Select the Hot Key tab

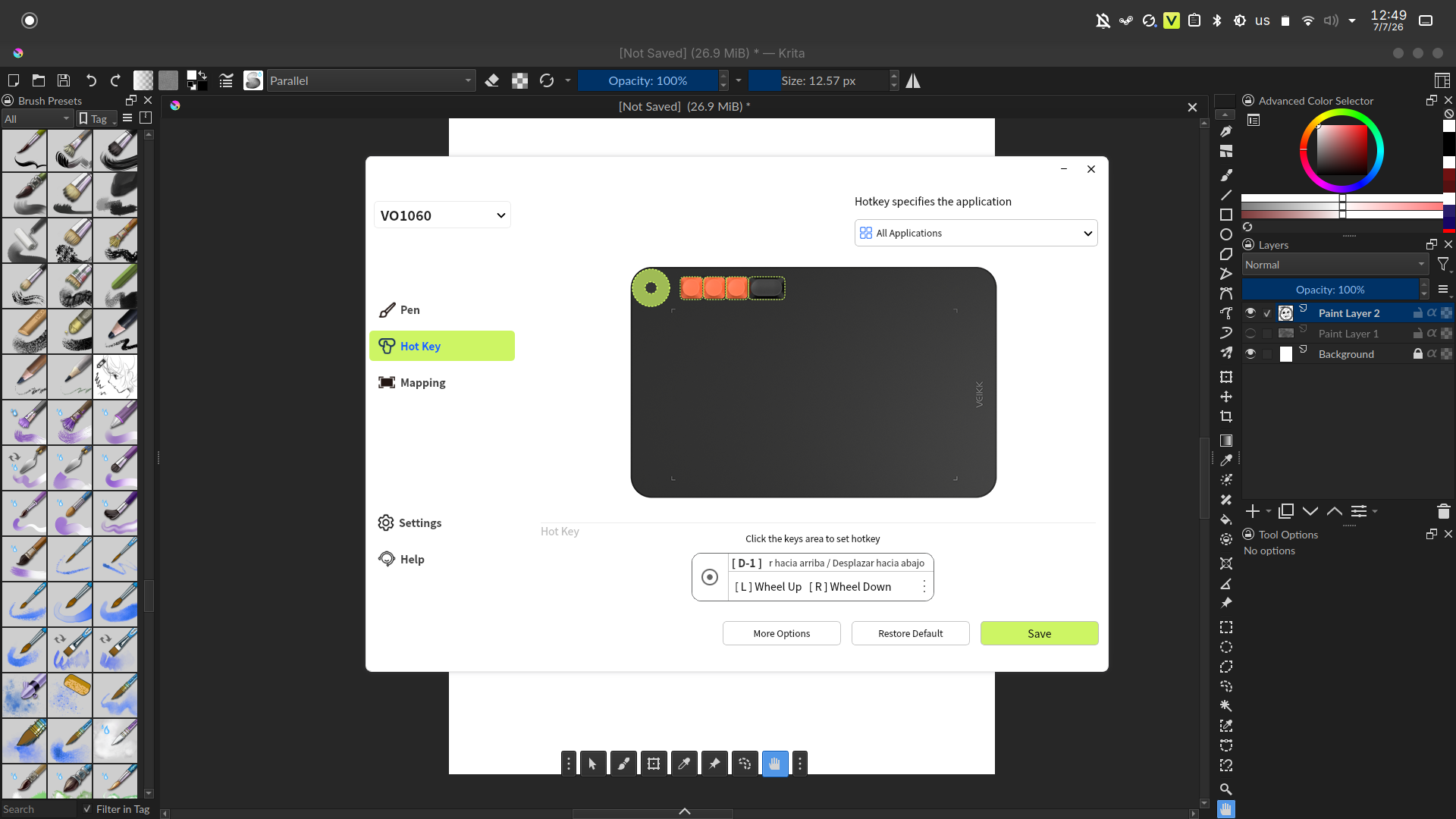tap(442, 346)
